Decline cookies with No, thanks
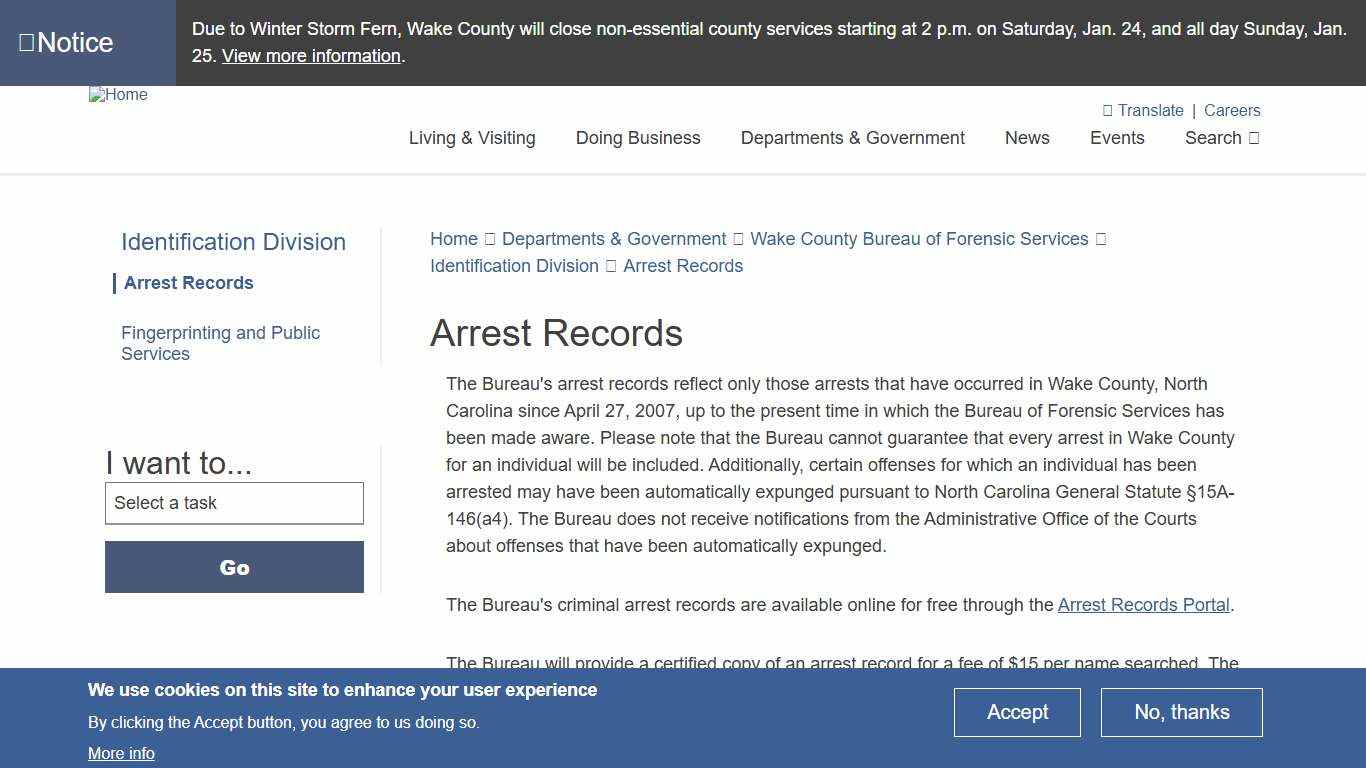1366x768 pixels. point(1181,712)
